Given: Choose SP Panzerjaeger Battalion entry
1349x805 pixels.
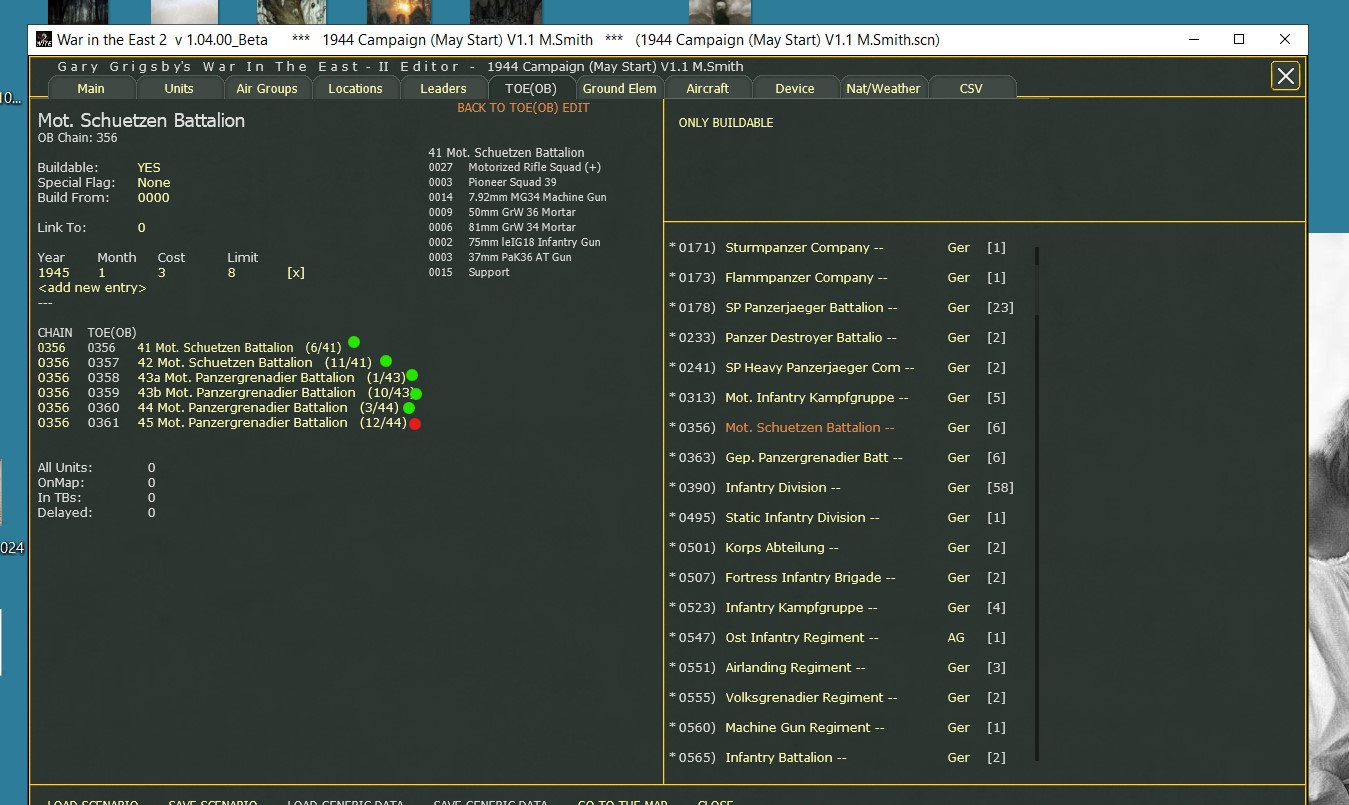Looking at the screenshot, I should 841,308.
